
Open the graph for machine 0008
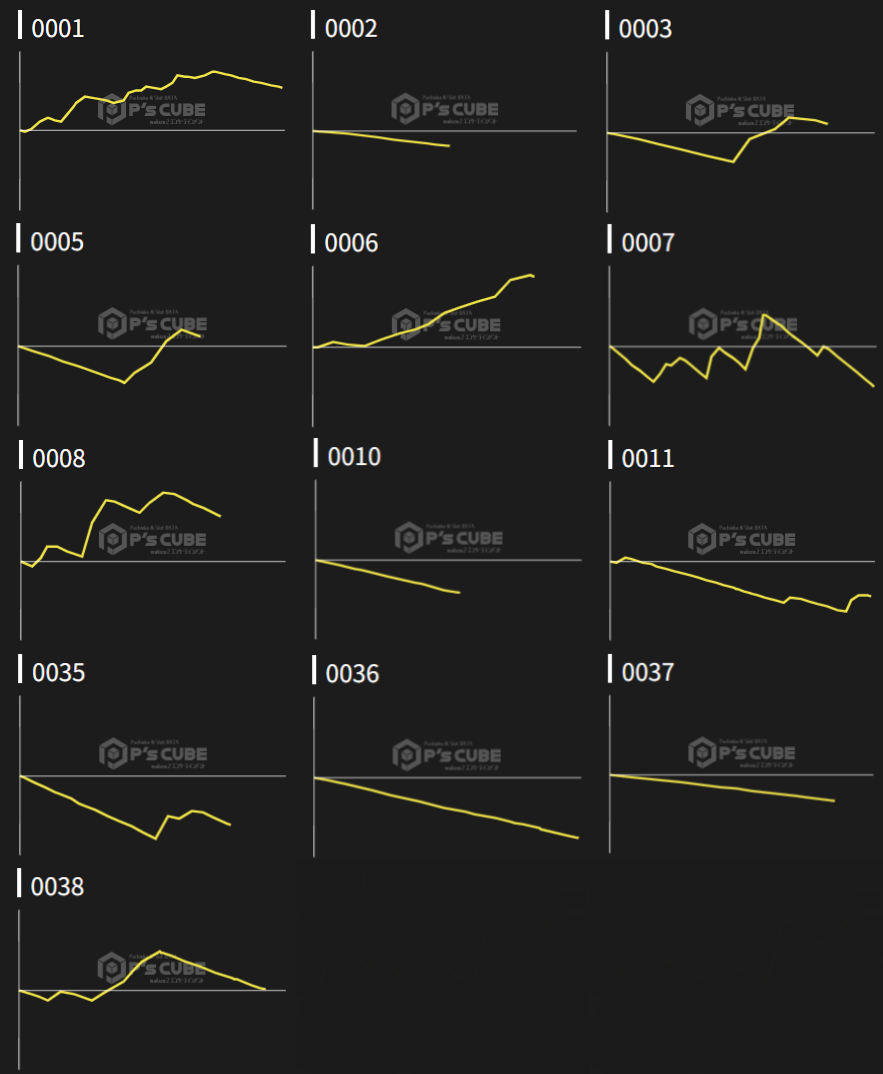tap(152, 560)
